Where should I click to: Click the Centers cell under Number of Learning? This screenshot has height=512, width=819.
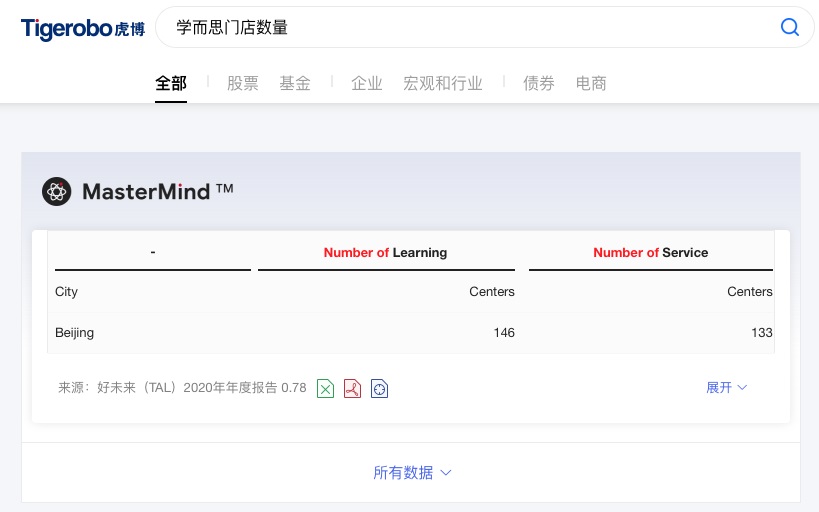pyautogui.click(x=492, y=292)
